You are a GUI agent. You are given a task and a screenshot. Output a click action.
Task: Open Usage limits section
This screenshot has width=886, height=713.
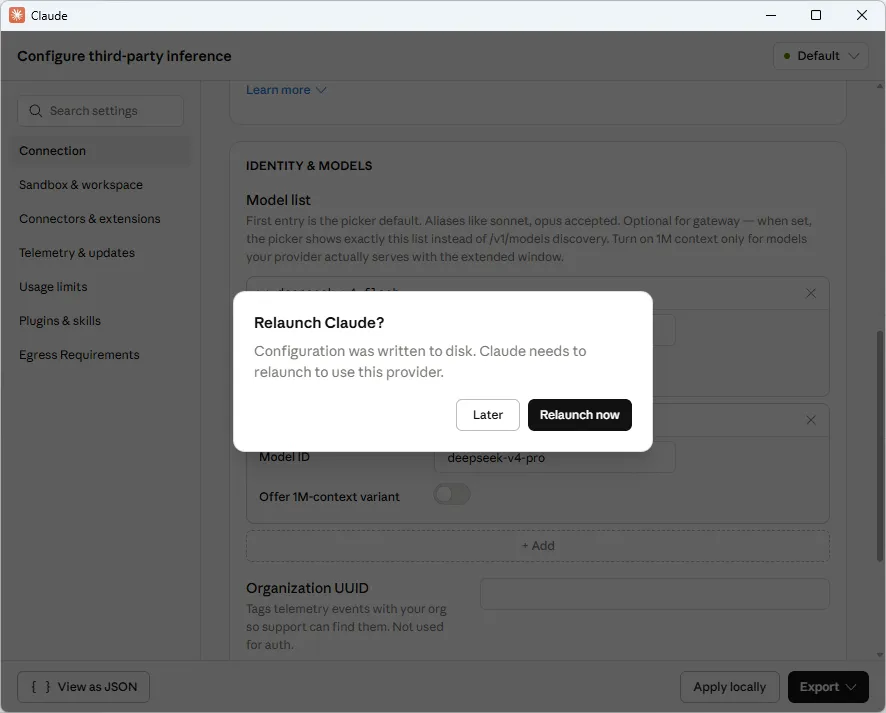tap(53, 286)
